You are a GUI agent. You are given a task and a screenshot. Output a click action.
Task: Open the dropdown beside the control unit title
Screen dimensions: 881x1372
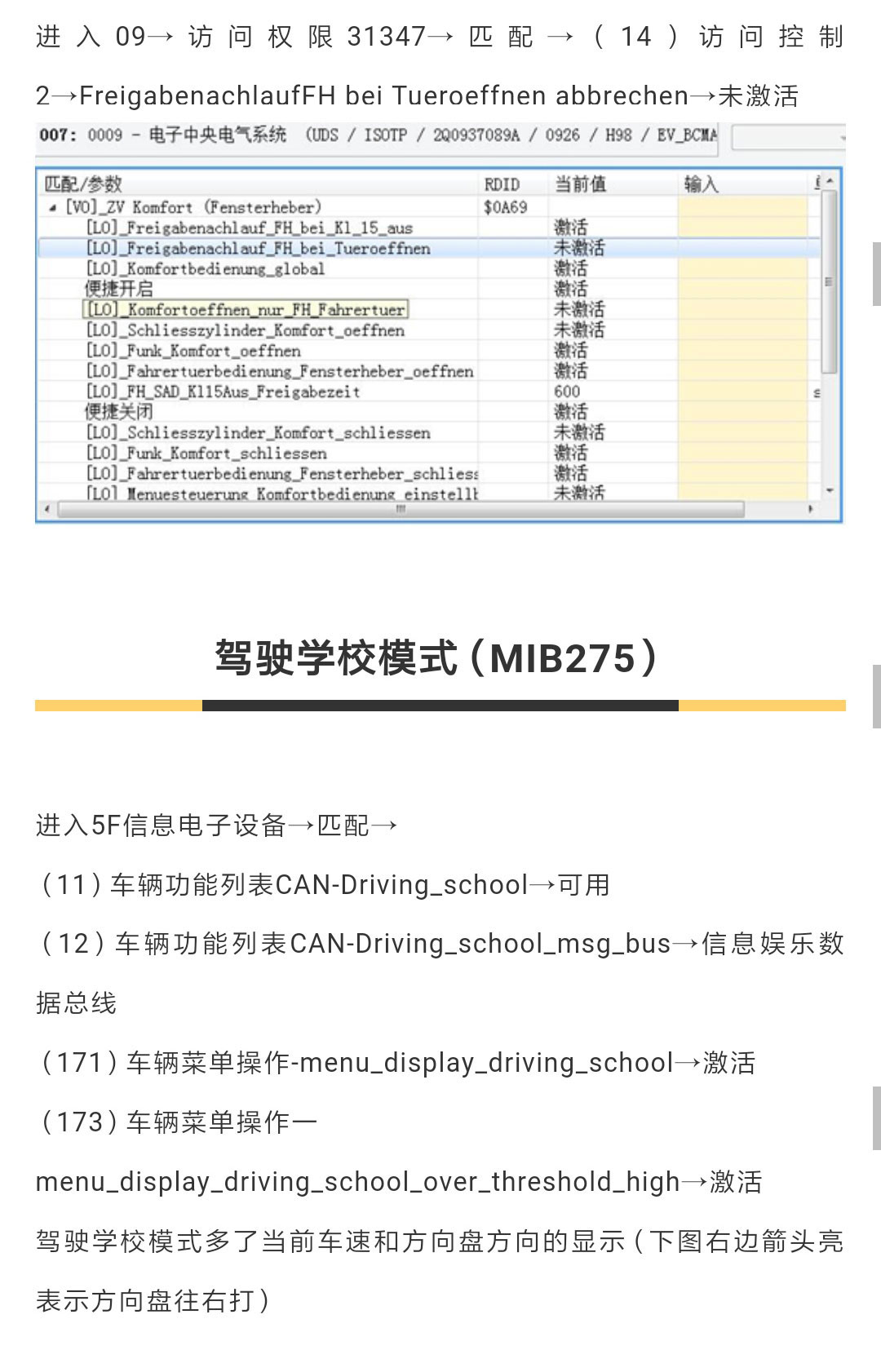[789, 137]
